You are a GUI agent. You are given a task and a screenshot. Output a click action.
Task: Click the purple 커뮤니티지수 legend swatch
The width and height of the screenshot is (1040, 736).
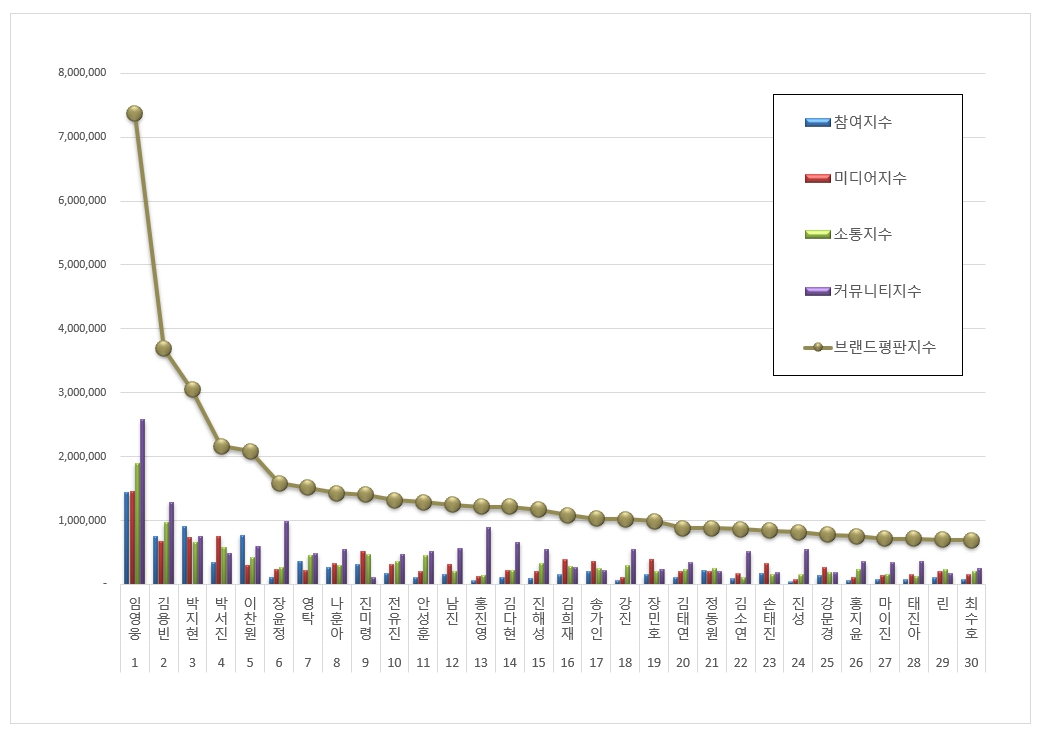pyautogui.click(x=817, y=291)
